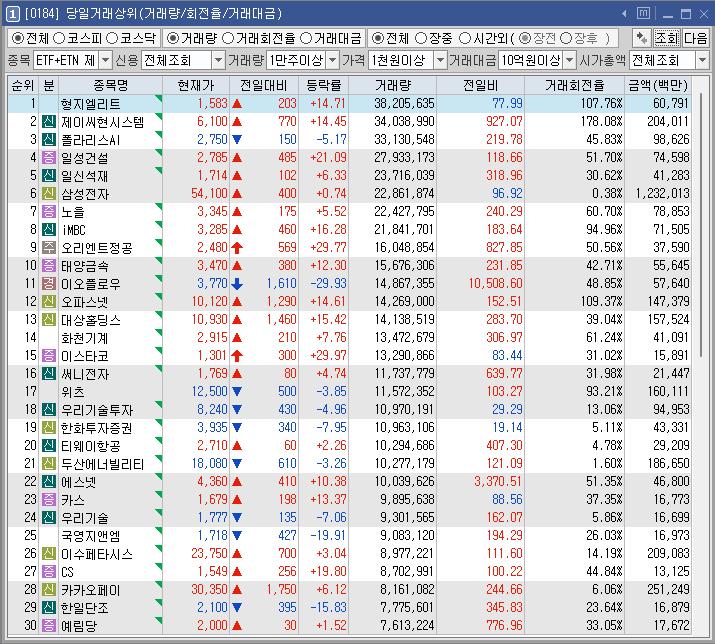Click the 경 badge next to 이오플로우
The image size is (715, 644).
click(49, 284)
